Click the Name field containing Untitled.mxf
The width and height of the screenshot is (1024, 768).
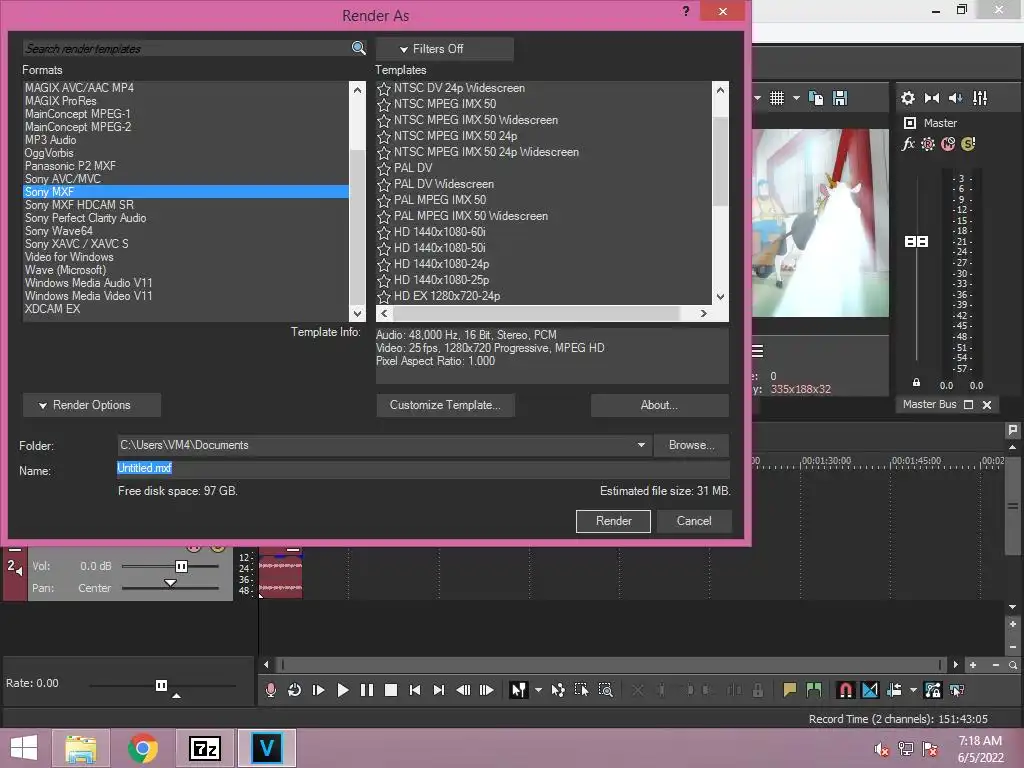click(423, 468)
